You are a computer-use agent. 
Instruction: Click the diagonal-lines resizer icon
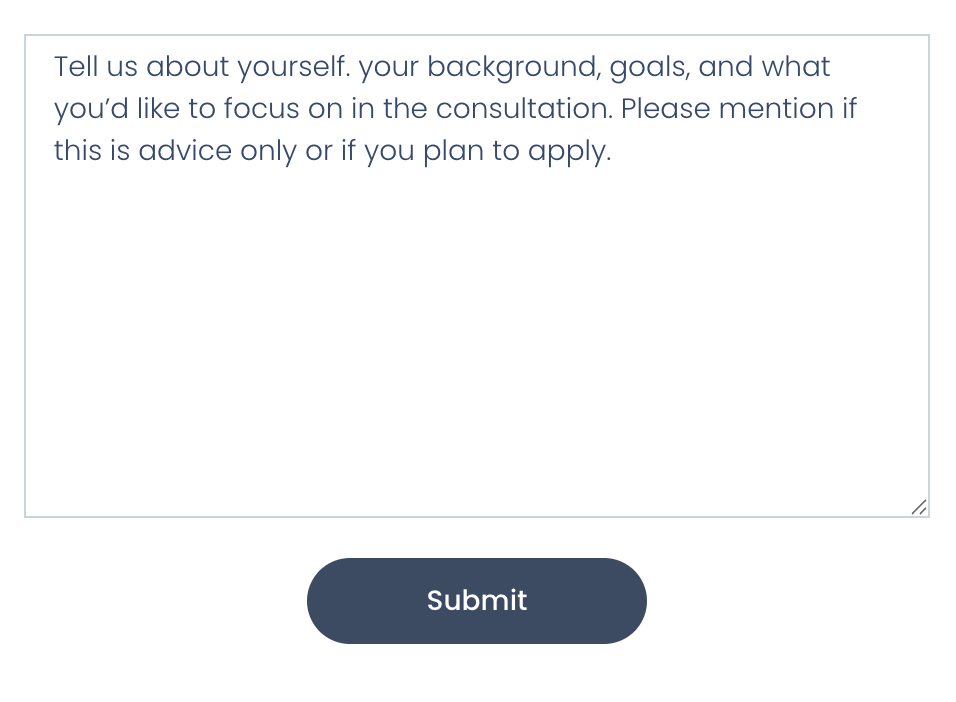919,507
